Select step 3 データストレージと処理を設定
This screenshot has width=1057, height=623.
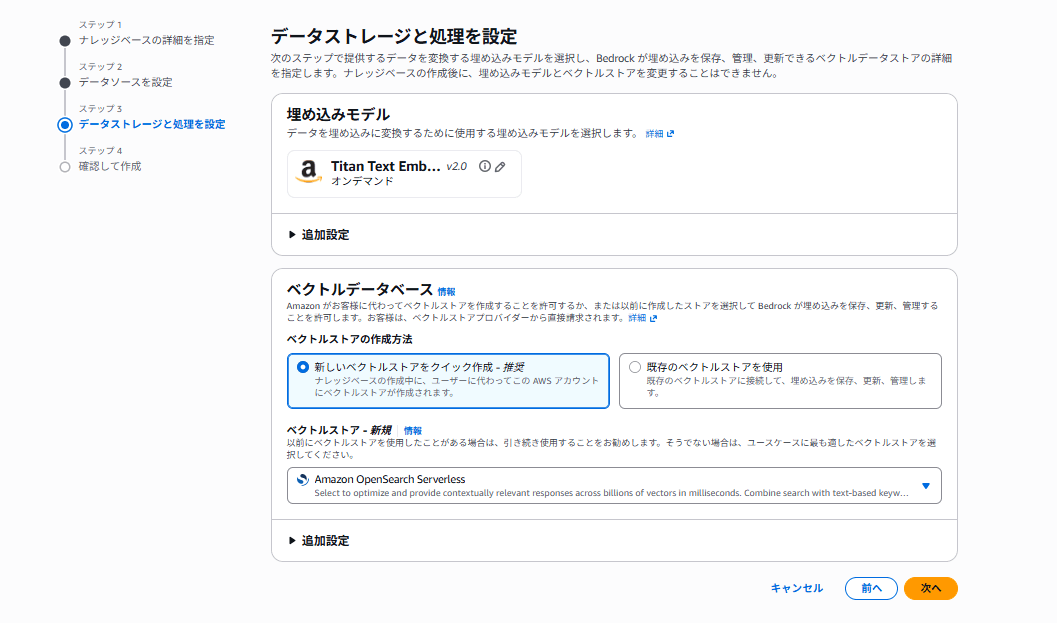152,124
